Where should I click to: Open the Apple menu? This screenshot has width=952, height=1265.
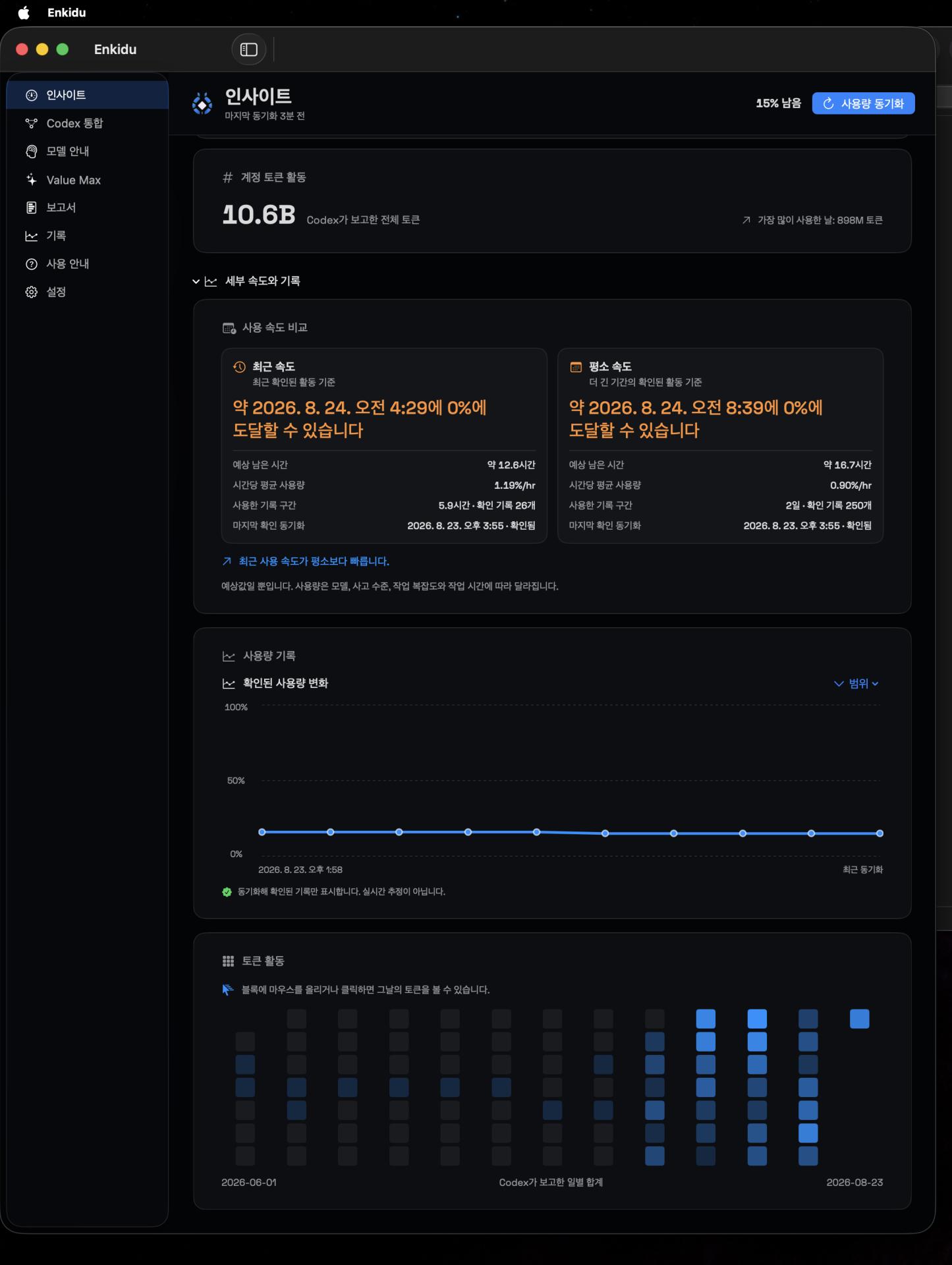(24, 13)
